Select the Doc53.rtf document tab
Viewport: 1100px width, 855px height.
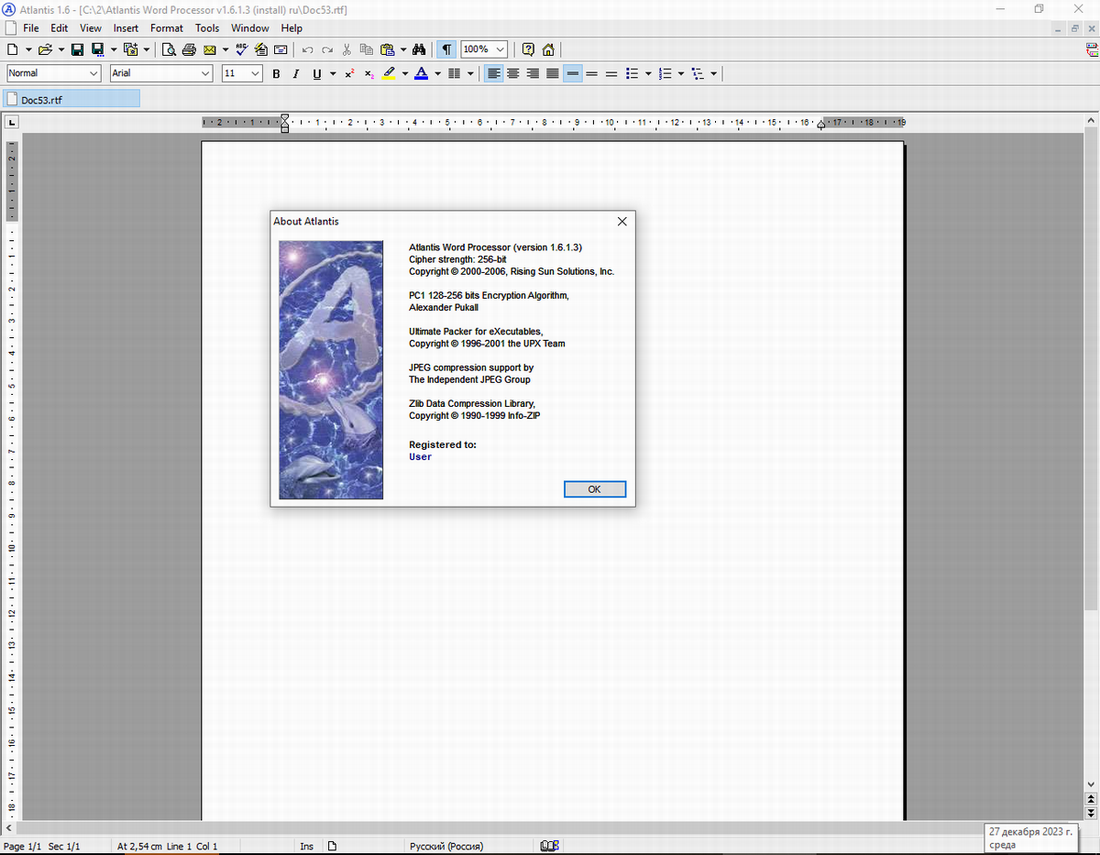[x=72, y=100]
